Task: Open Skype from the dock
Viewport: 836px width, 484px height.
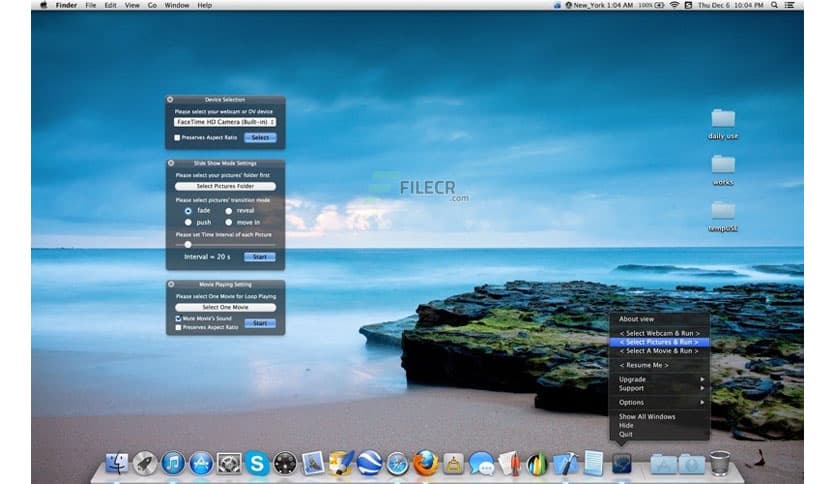Action: point(258,463)
